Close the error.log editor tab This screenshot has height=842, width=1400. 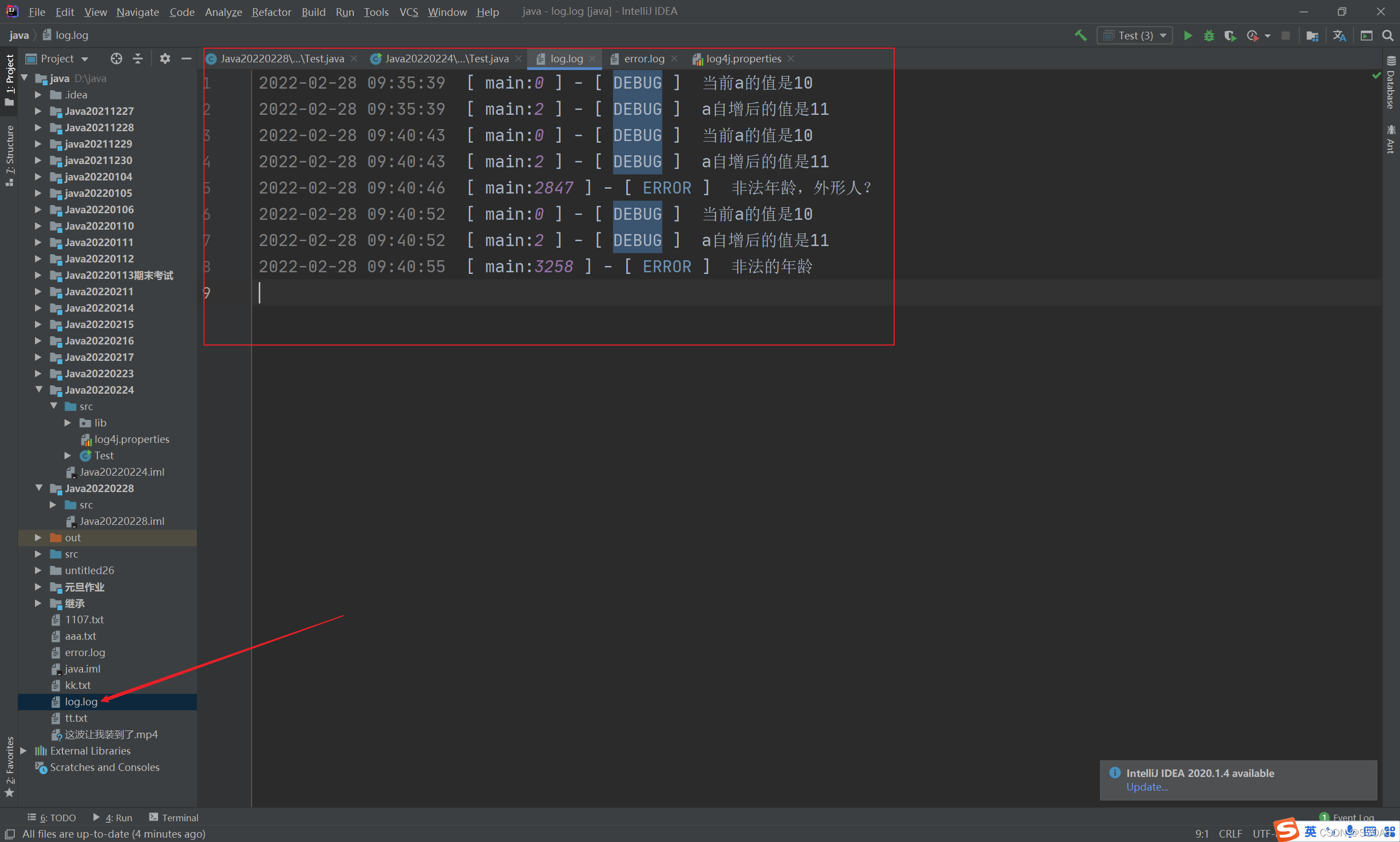674,59
